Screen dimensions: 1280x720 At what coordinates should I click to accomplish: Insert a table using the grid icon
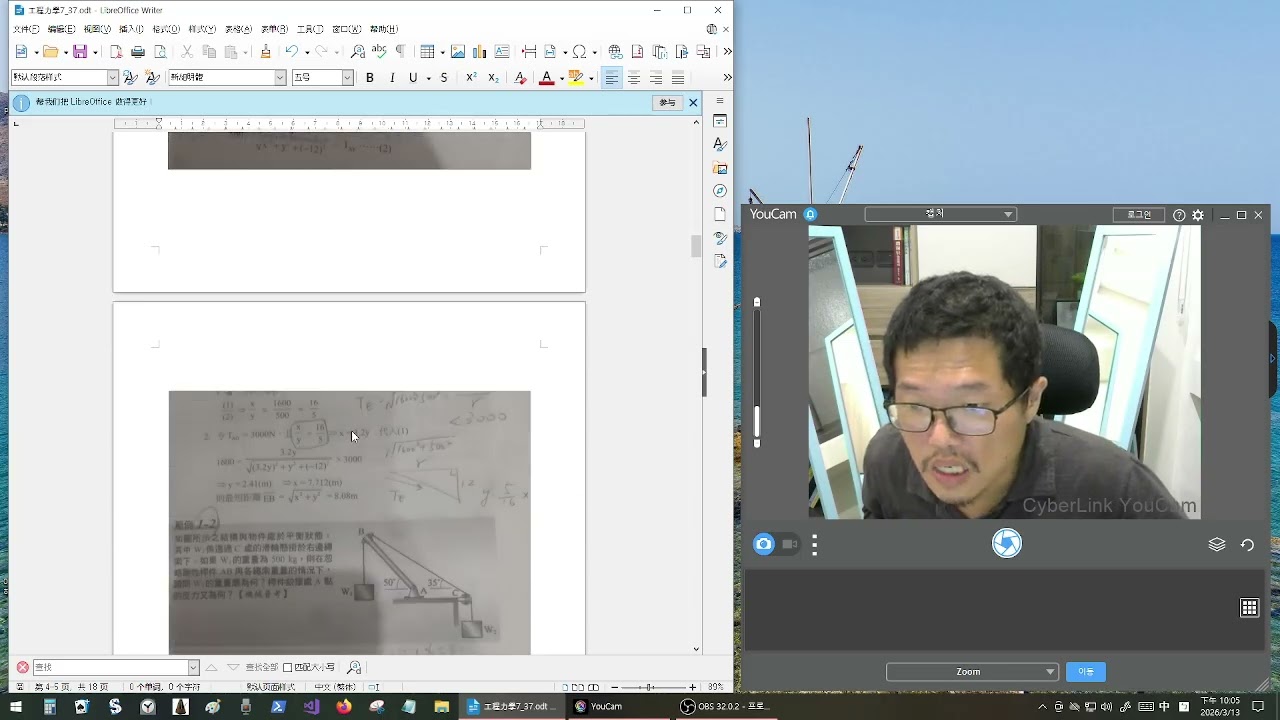427,52
